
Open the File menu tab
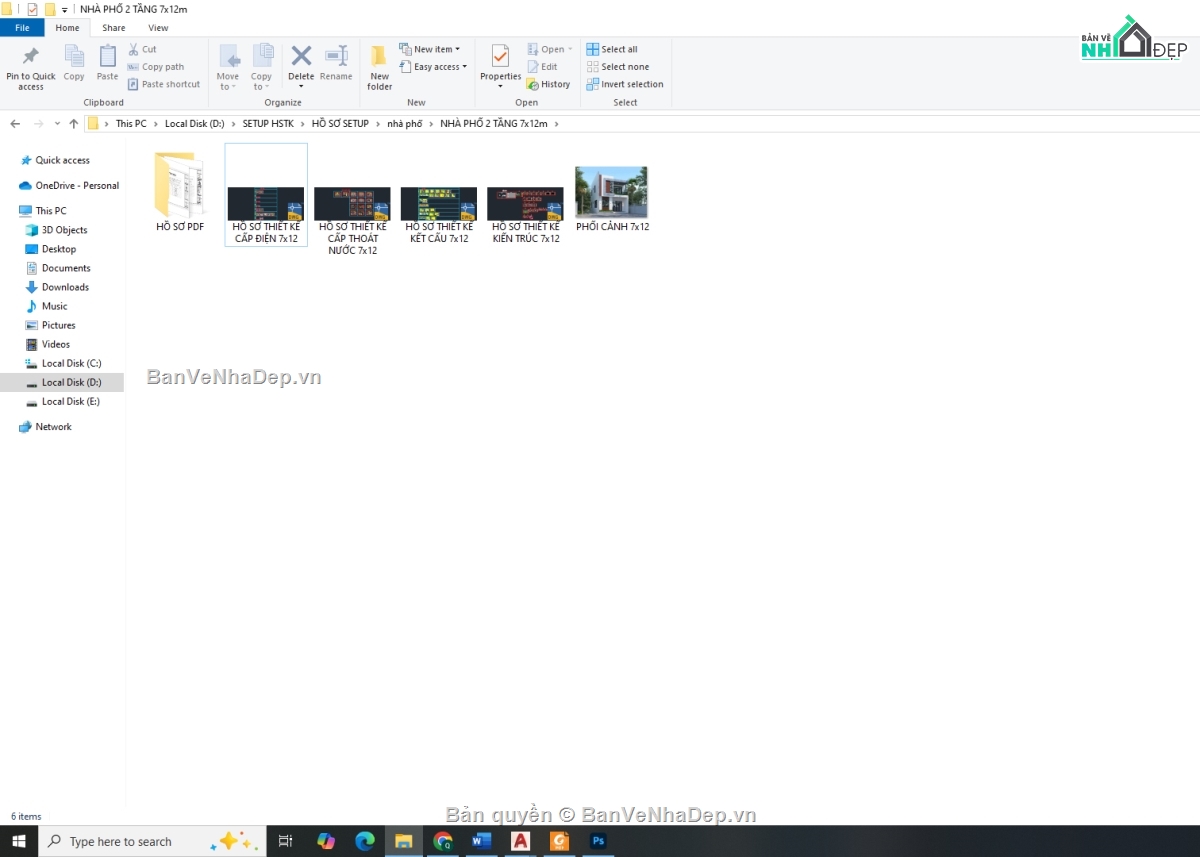point(22,28)
